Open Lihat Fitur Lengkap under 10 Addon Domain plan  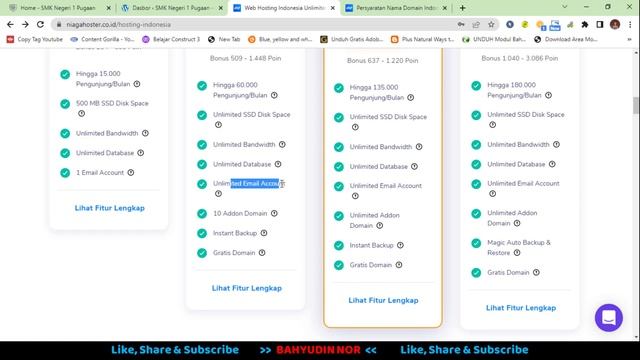click(247, 288)
